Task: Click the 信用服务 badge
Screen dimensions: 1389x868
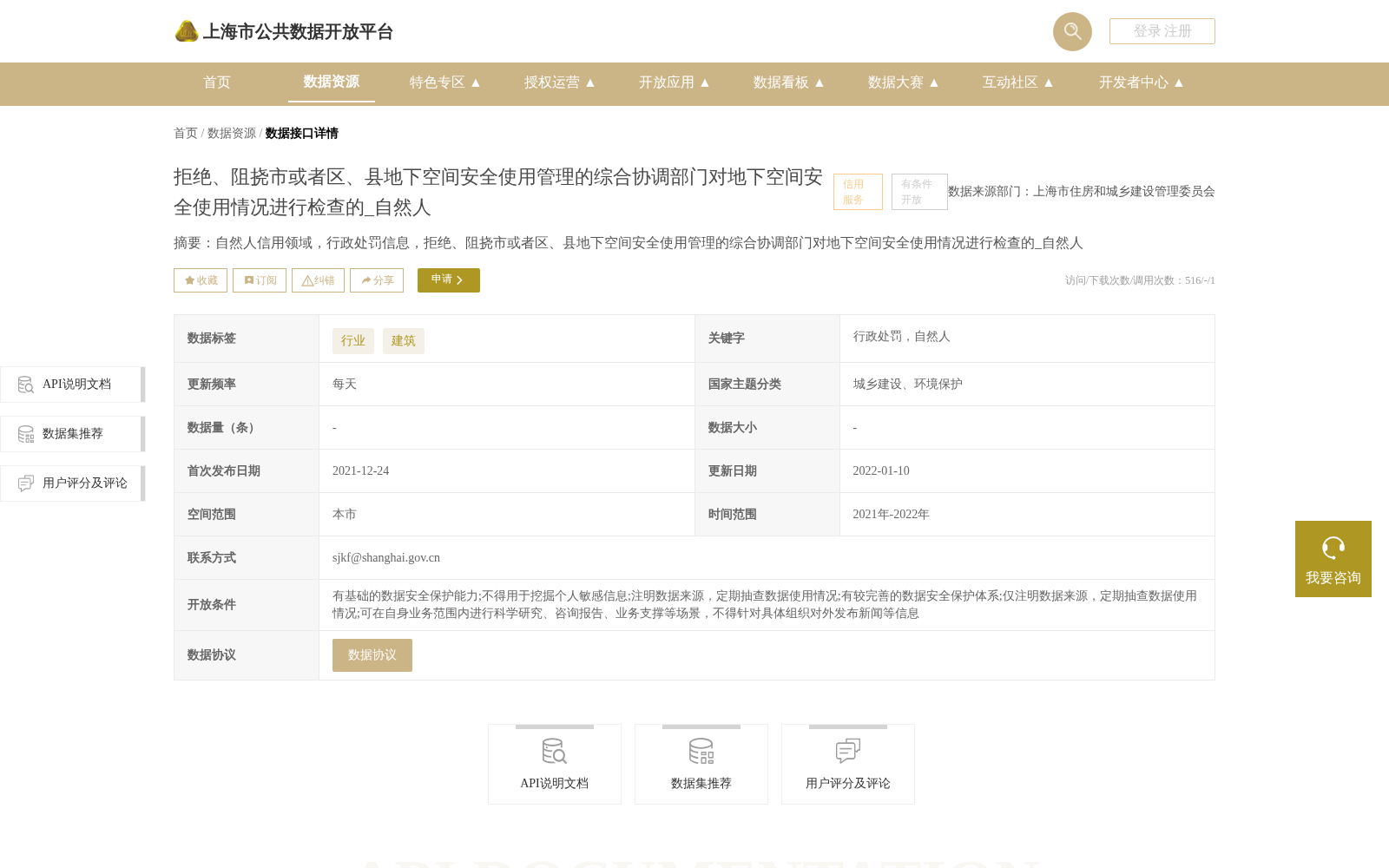Action: [x=858, y=192]
